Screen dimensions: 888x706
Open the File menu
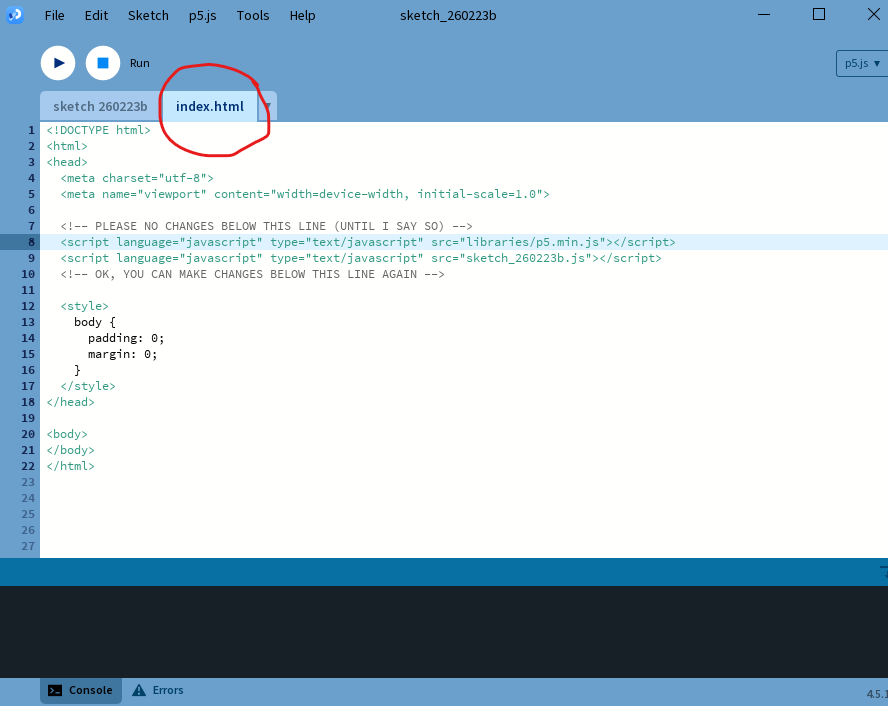click(x=55, y=15)
